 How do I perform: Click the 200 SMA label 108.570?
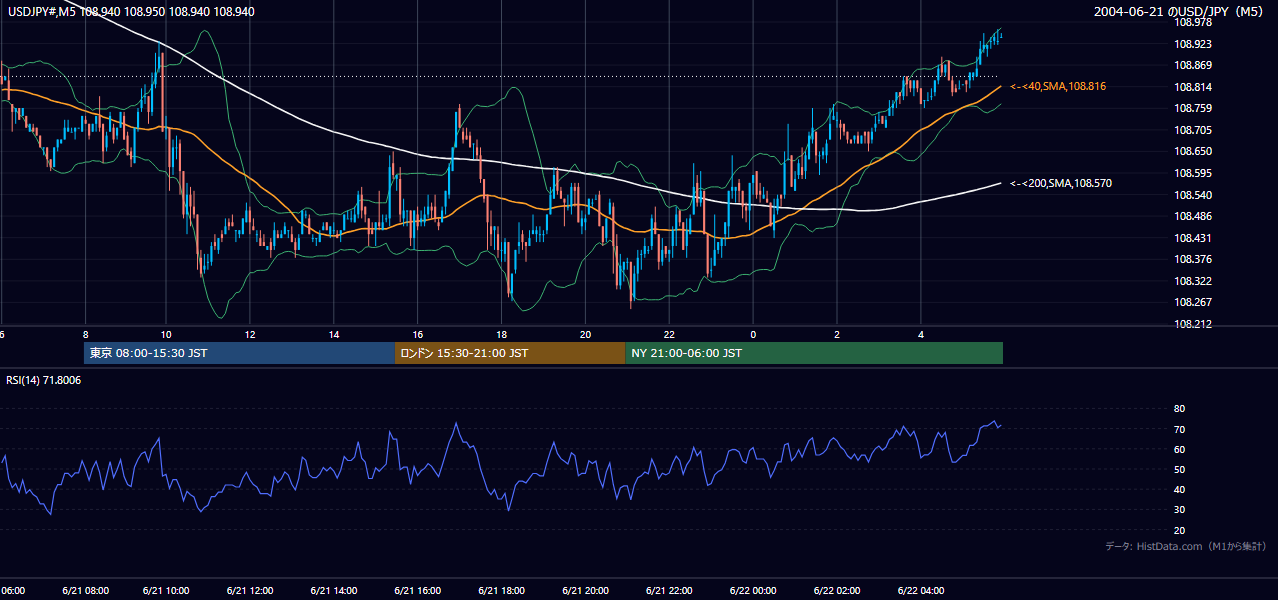(1061, 183)
